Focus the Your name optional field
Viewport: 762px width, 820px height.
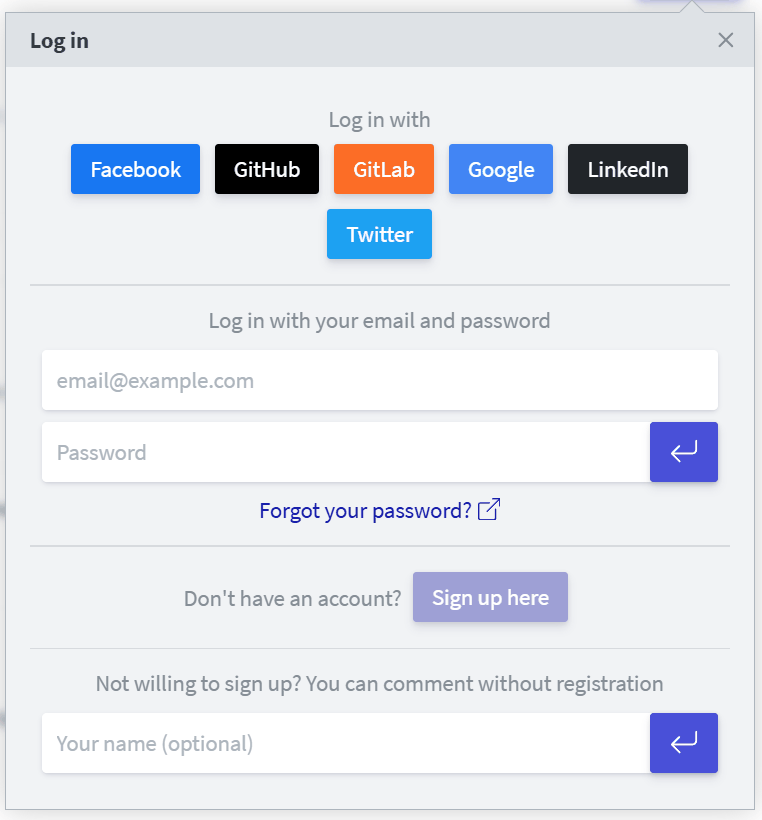346,743
